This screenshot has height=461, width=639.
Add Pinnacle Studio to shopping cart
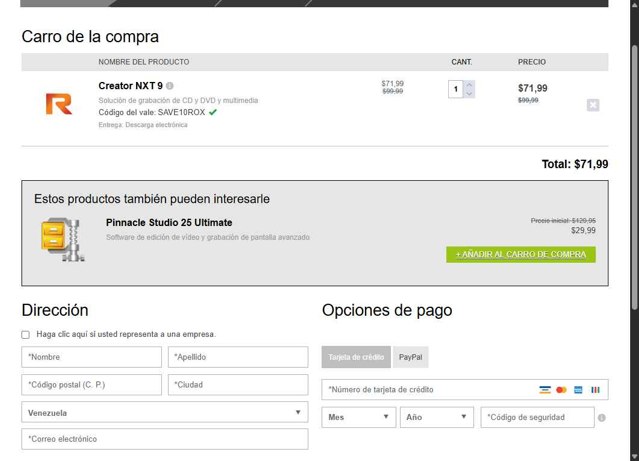(521, 254)
